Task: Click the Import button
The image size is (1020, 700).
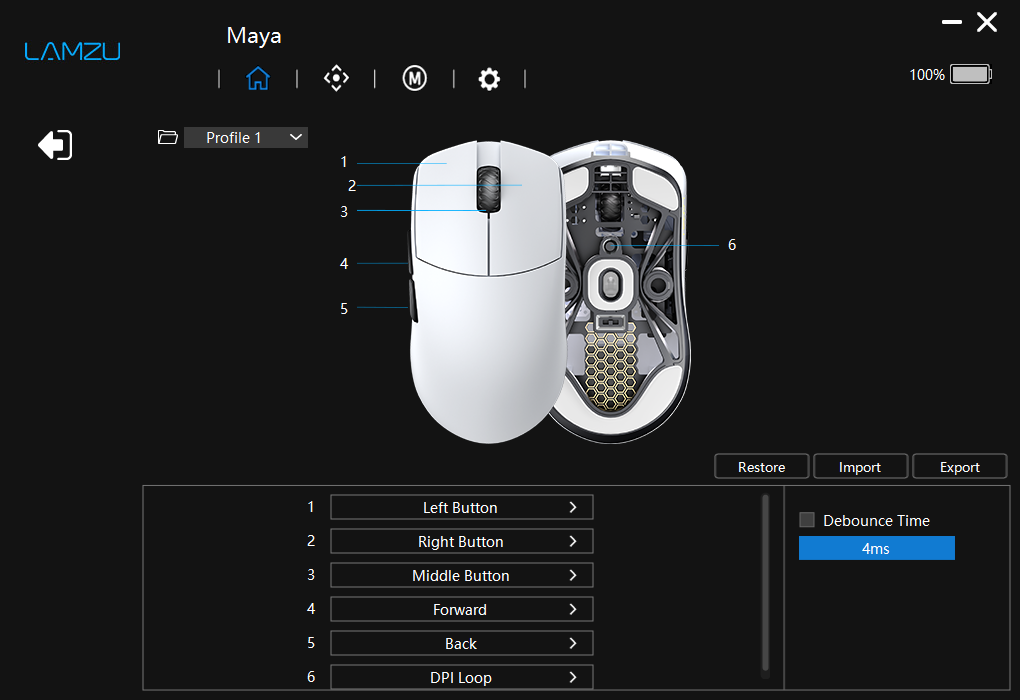Action: pyautogui.click(x=860, y=467)
